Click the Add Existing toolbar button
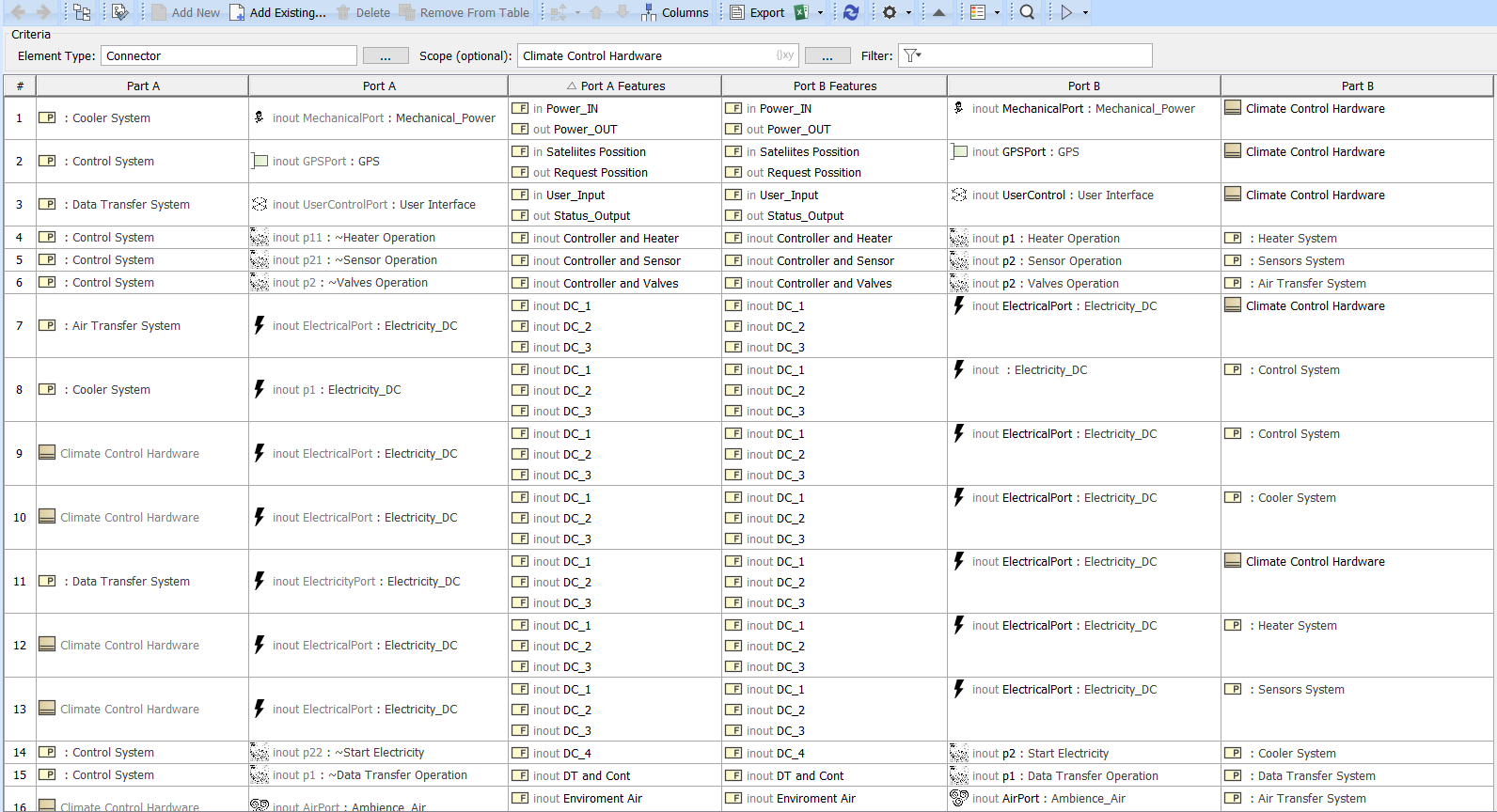The height and width of the screenshot is (812, 1497). 278,12
